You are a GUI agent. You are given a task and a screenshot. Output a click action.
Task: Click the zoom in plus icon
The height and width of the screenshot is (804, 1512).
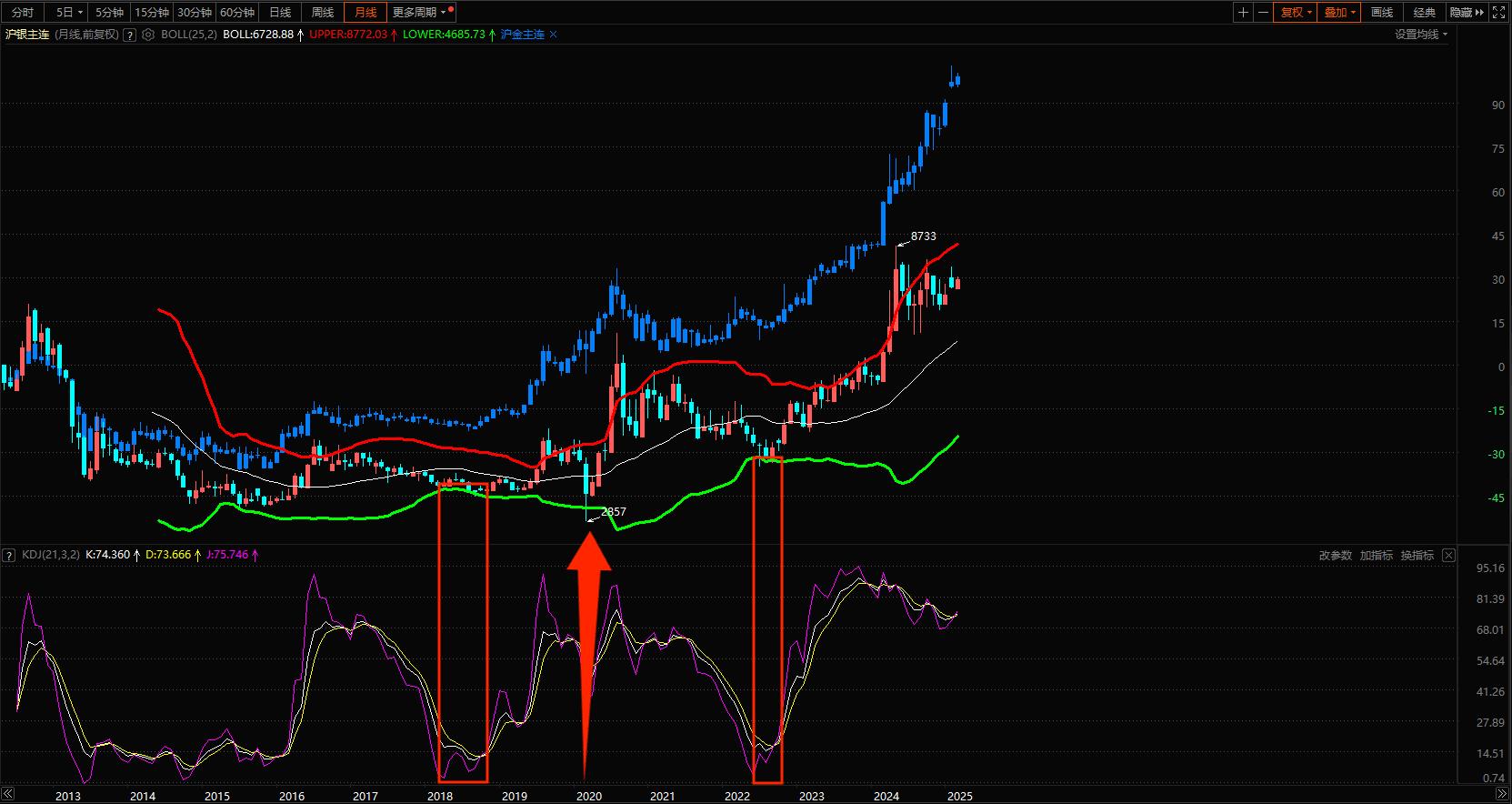1243,12
